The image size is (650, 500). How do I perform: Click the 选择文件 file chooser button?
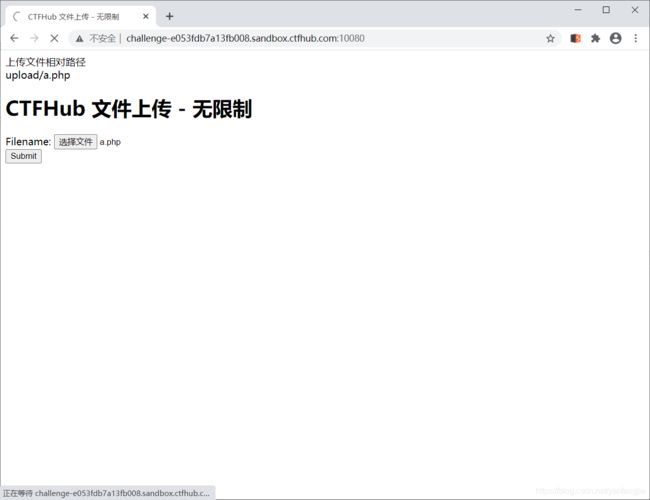pos(75,142)
